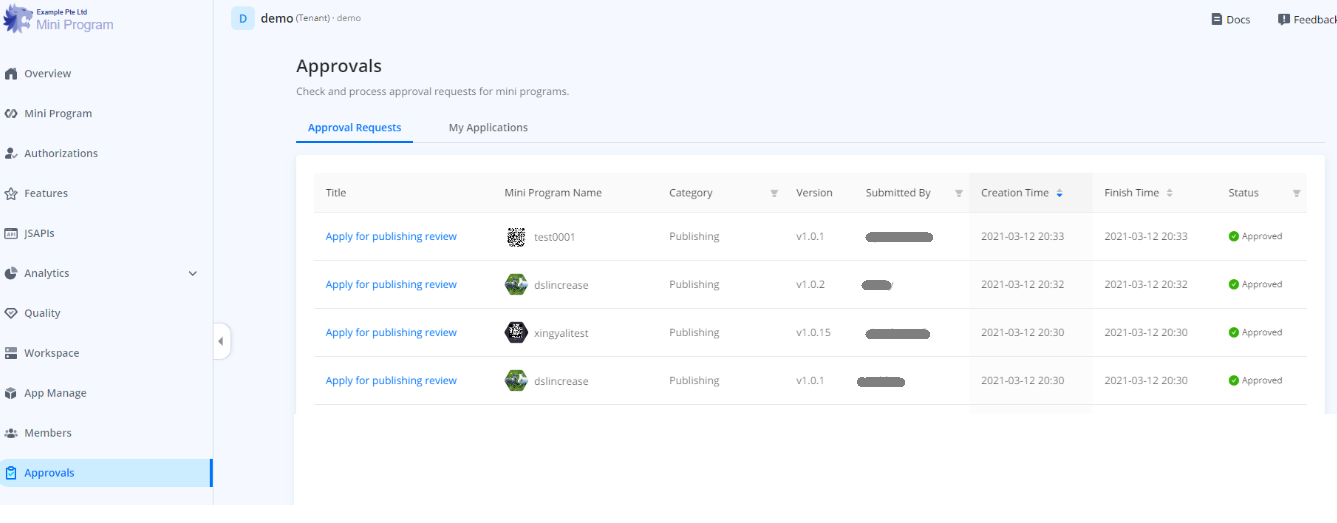This screenshot has width=1337, height=523.
Task: Click the Members group icon
Action: (11, 434)
